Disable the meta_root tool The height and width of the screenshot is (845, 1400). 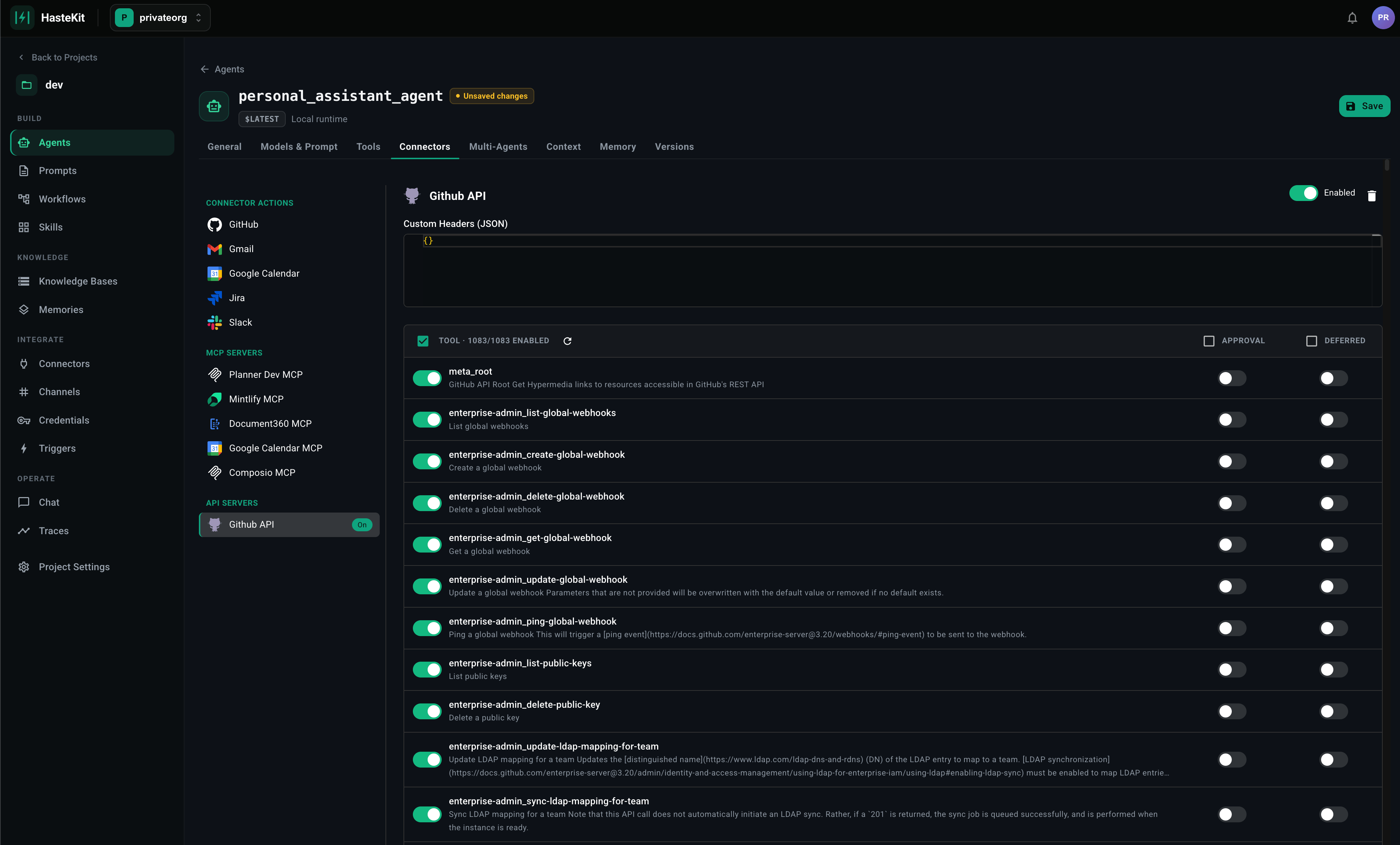pyautogui.click(x=427, y=378)
